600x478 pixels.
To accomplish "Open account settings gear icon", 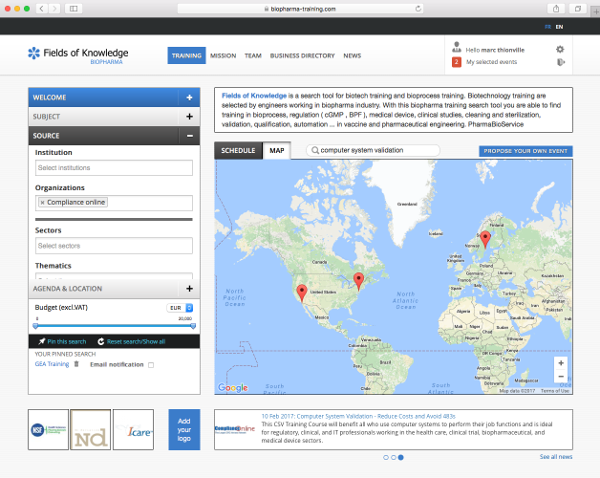I will [560, 49].
